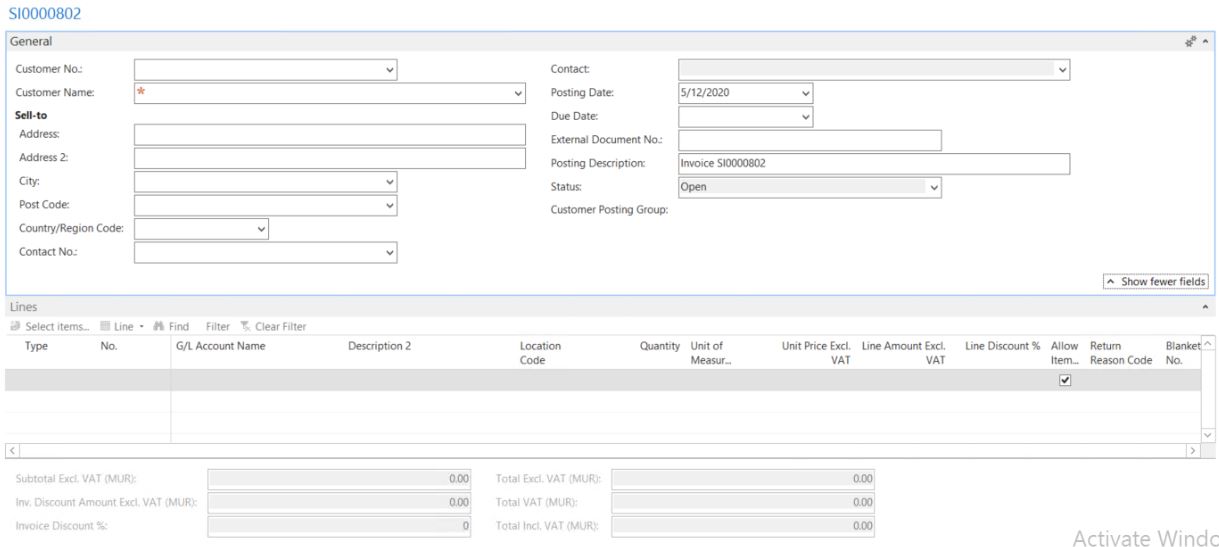
Task: Click the General section settings gear icon
Action: [1190, 42]
